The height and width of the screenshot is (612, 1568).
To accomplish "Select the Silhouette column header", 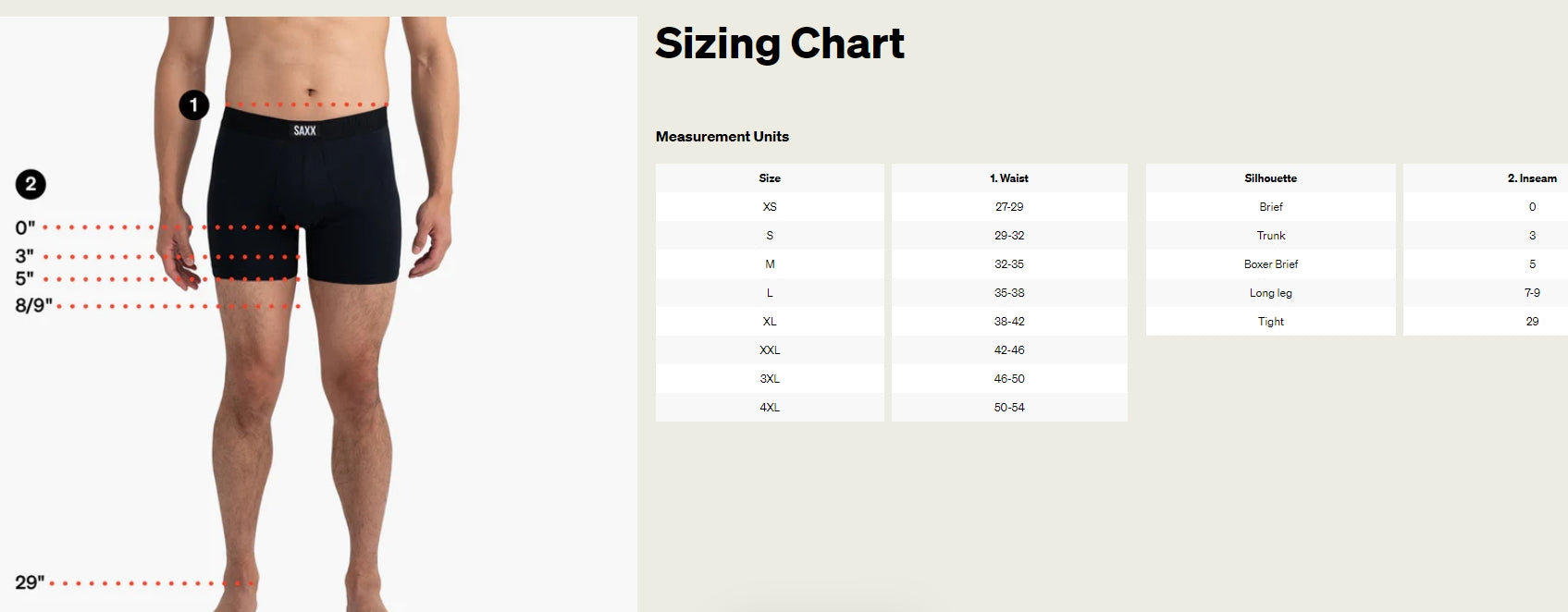I will [1270, 178].
